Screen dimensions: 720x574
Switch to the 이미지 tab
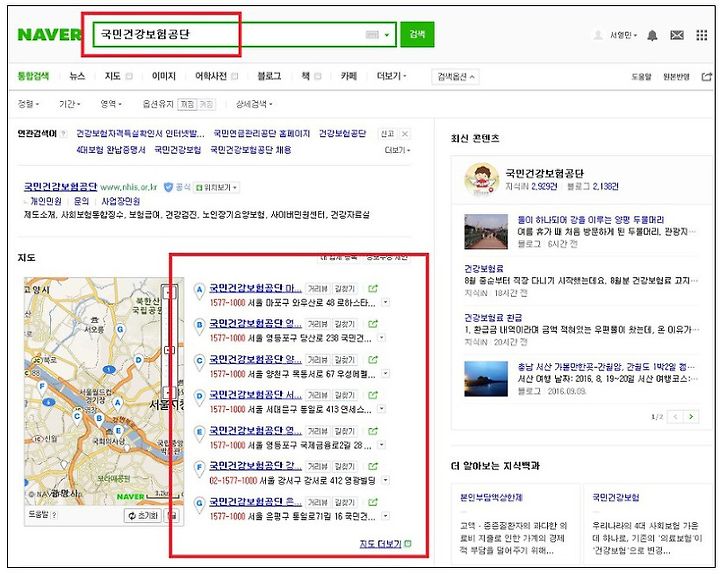coord(163,76)
